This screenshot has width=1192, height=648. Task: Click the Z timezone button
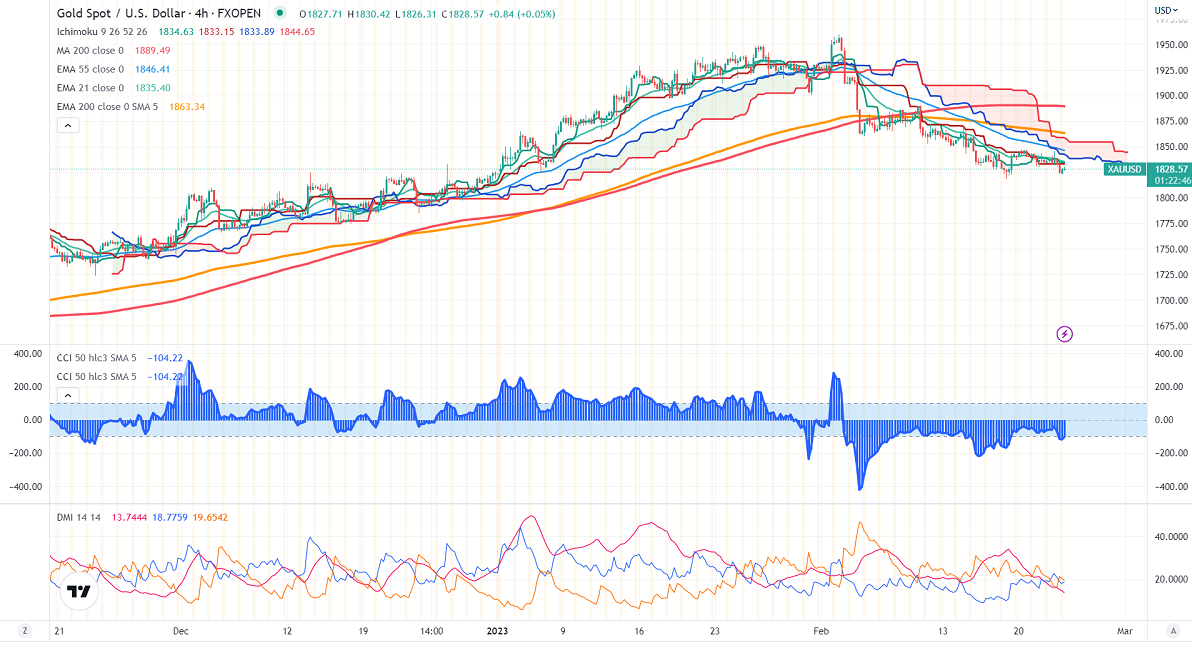click(25, 631)
